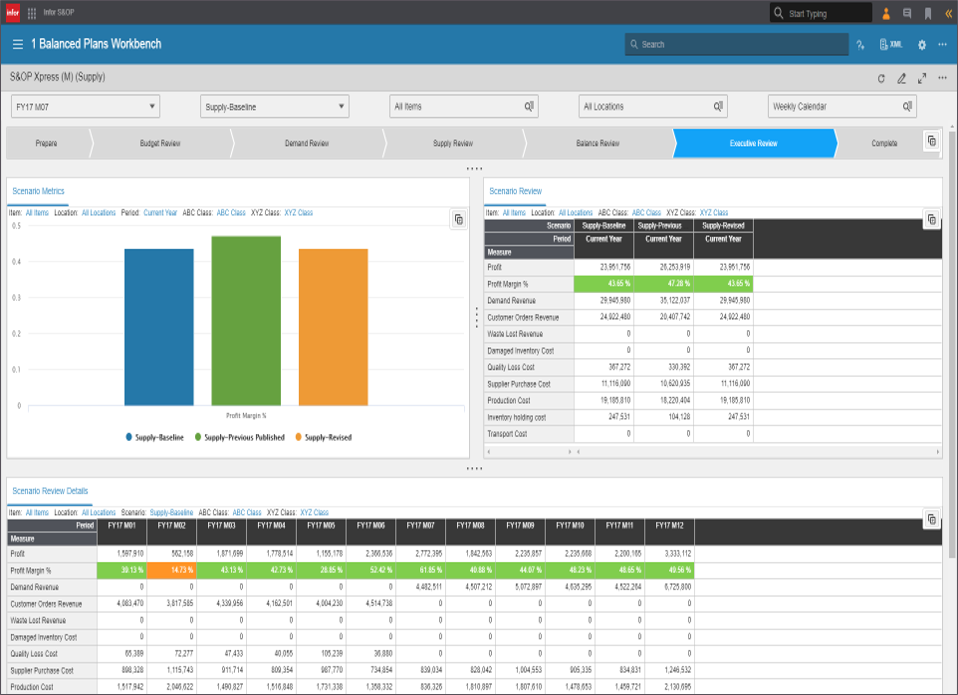Click the edit pencil on the Supply panel
958x695 pixels.
[902, 77]
